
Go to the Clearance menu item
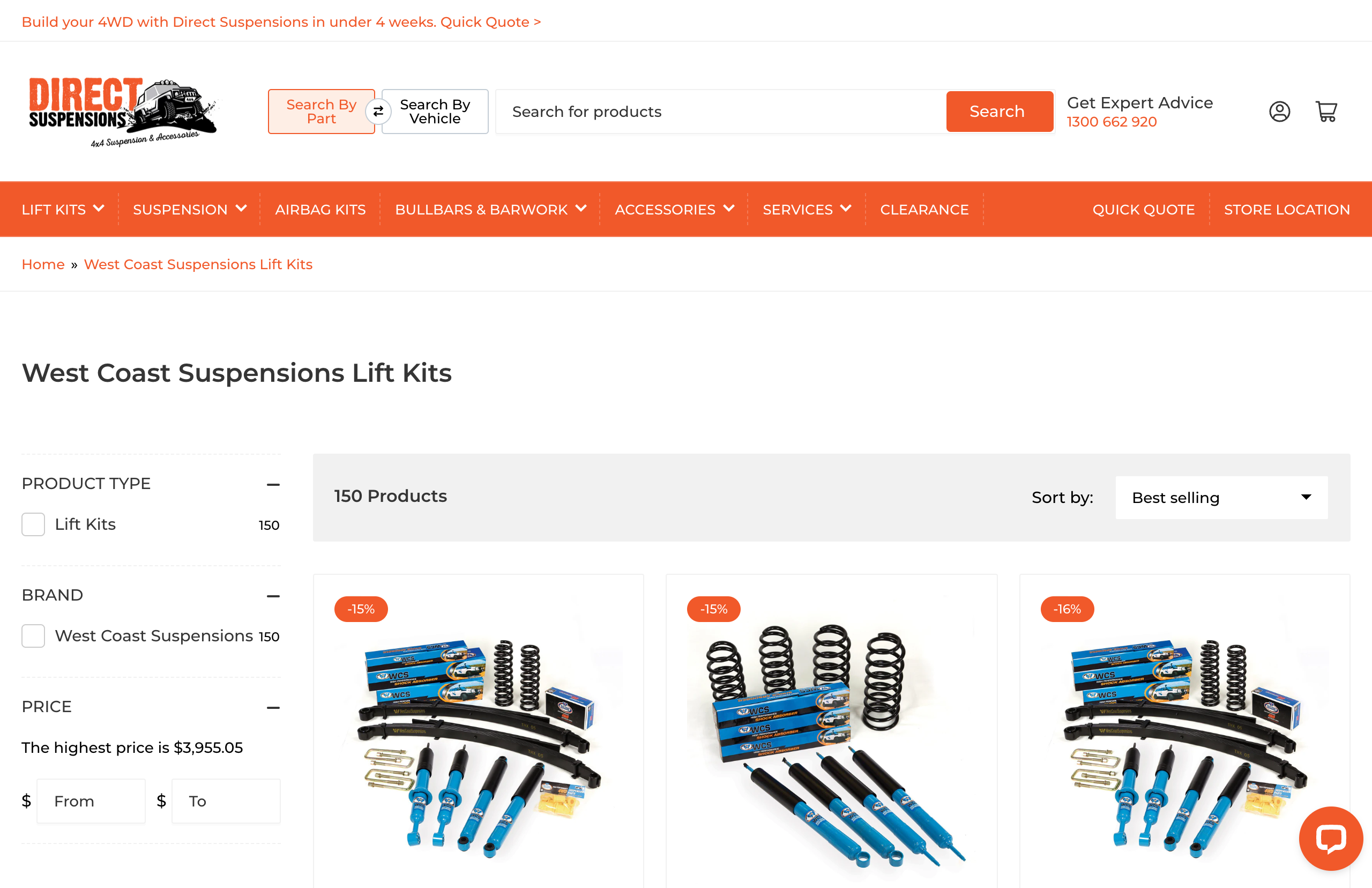click(x=924, y=209)
